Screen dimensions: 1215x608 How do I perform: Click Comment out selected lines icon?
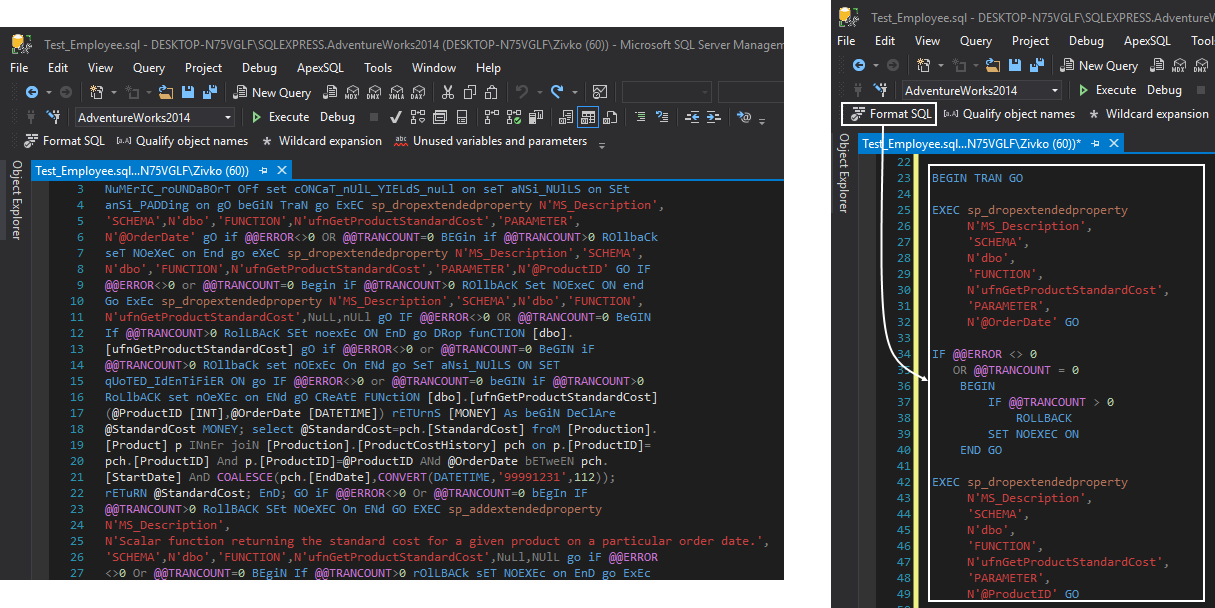click(x=641, y=117)
